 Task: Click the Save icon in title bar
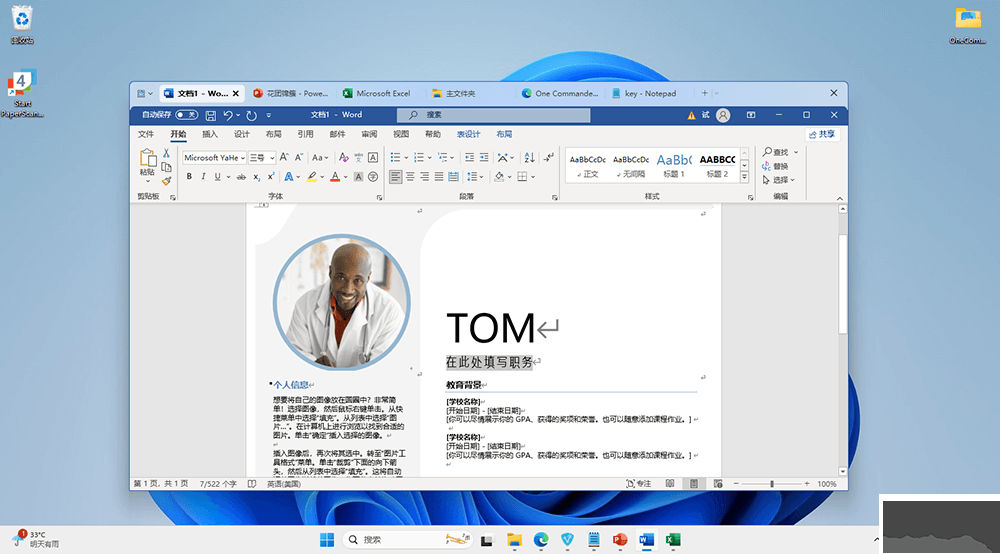(210, 115)
